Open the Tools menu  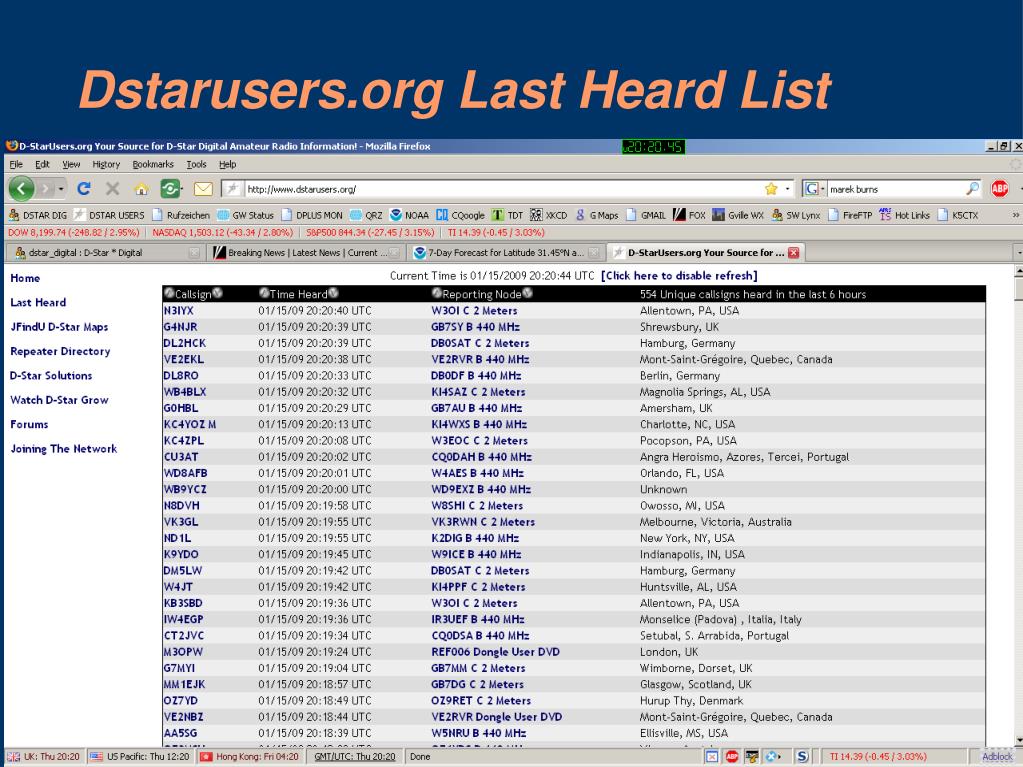pos(196,164)
